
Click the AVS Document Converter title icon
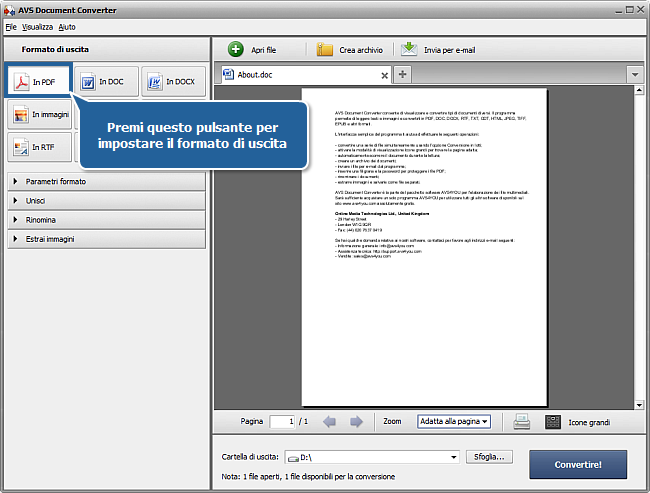10,10
